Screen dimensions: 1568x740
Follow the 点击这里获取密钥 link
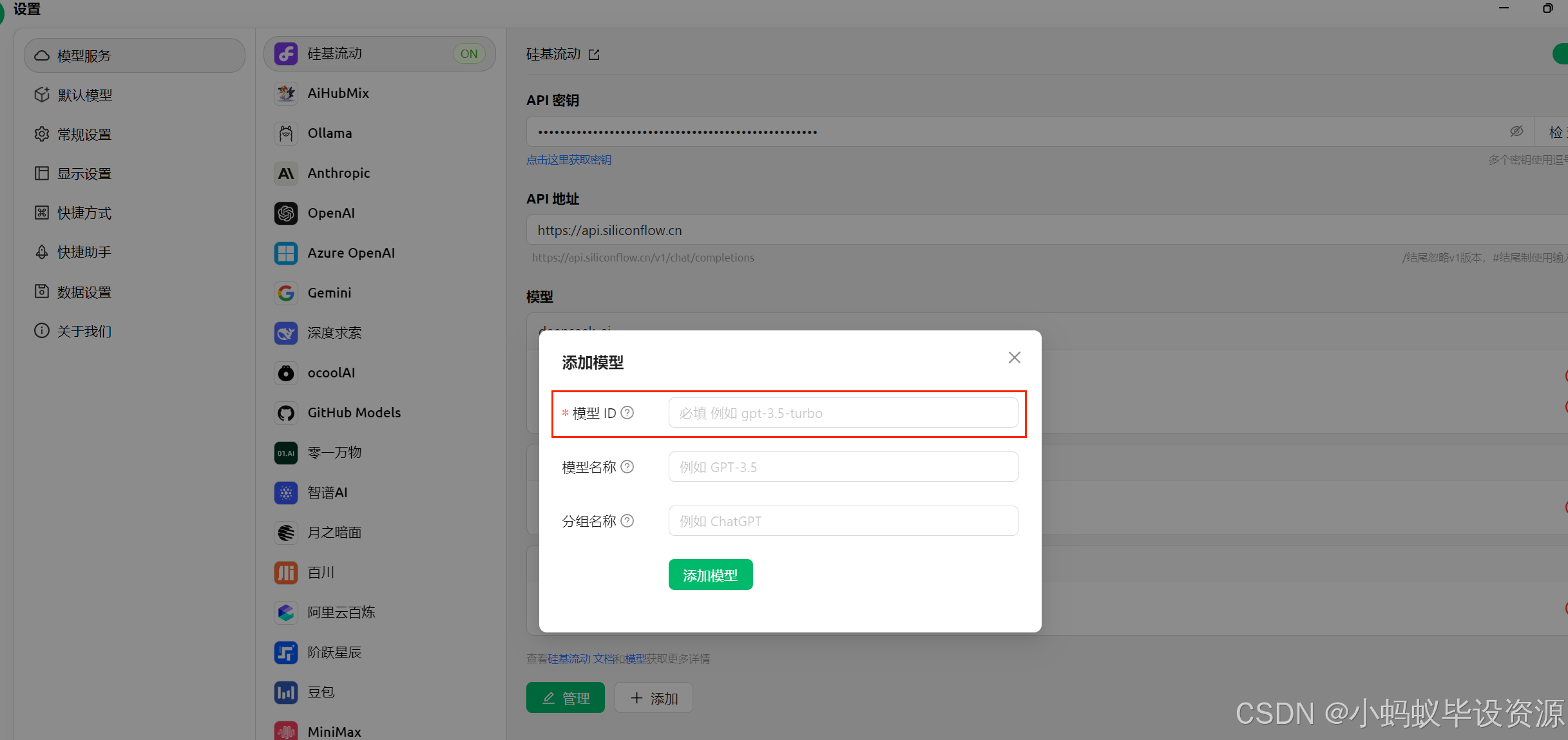pyautogui.click(x=568, y=160)
